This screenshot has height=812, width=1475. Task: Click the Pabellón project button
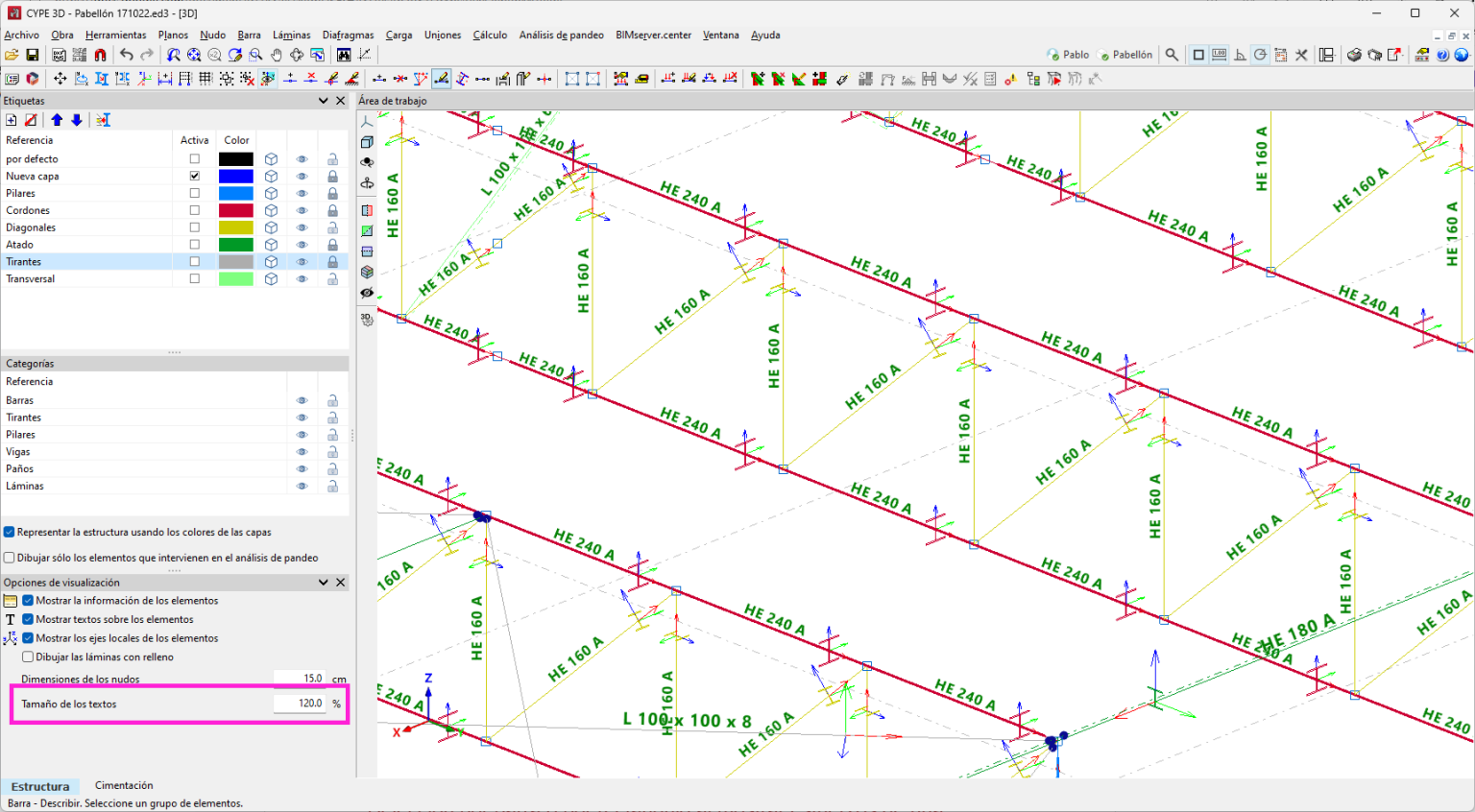coord(1125,56)
